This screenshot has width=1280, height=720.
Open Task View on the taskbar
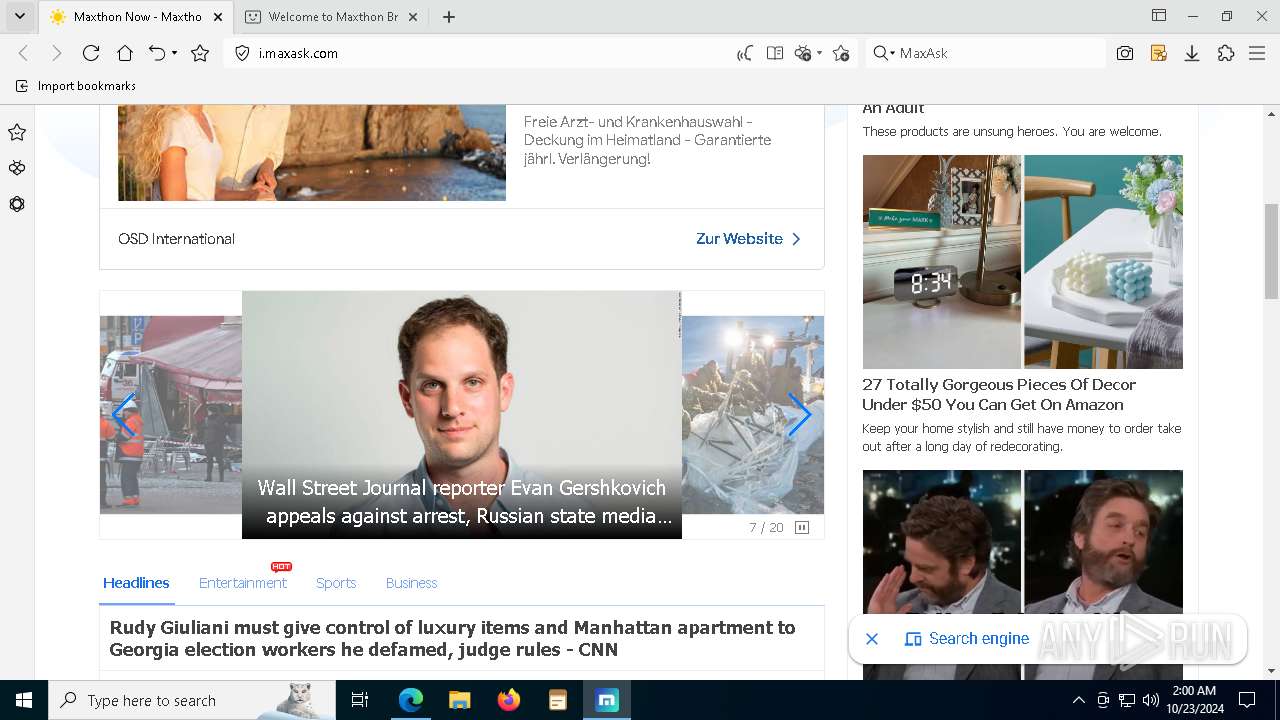360,700
